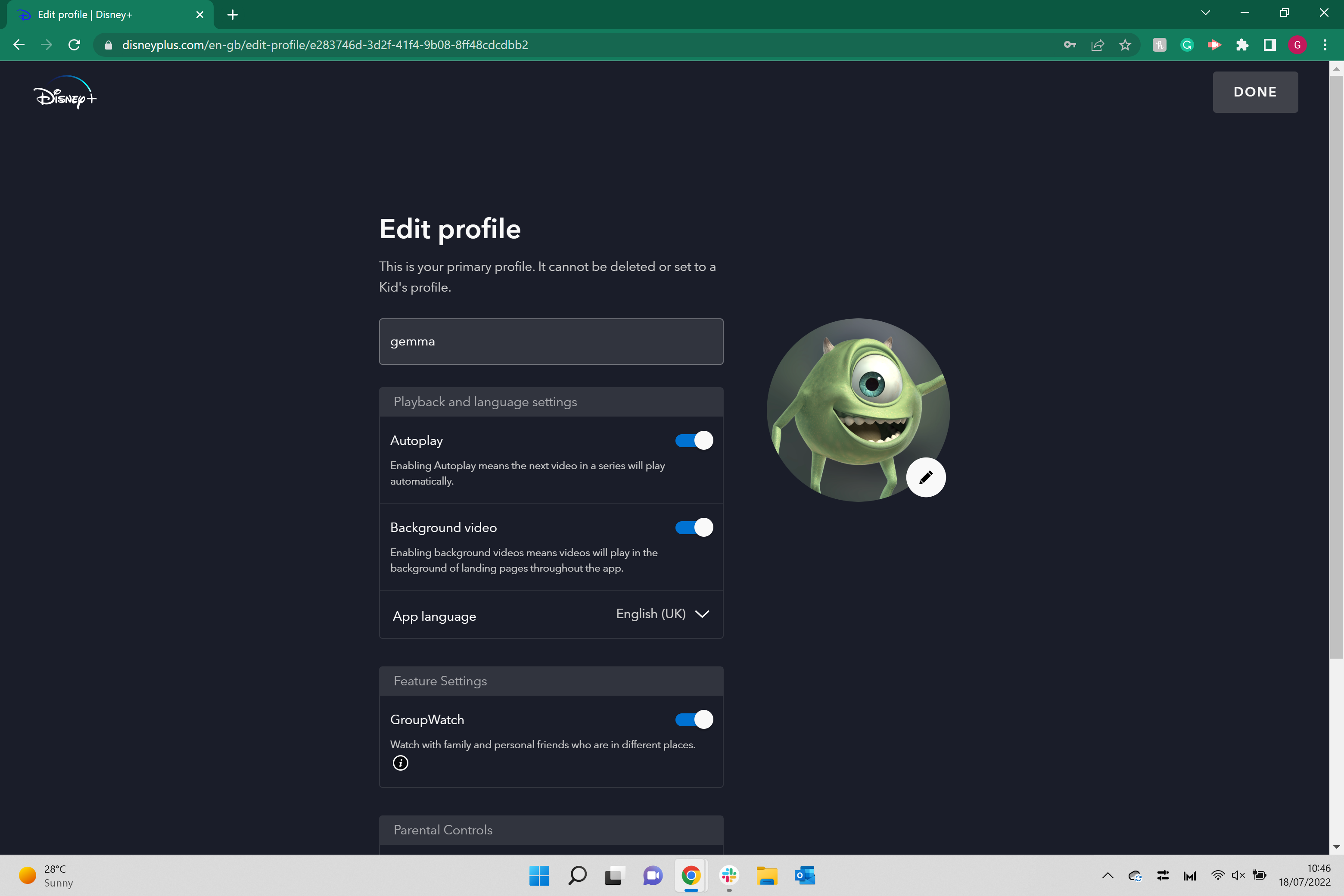Open Slack from the taskbar
The width and height of the screenshot is (1344, 896).
pyautogui.click(x=729, y=875)
